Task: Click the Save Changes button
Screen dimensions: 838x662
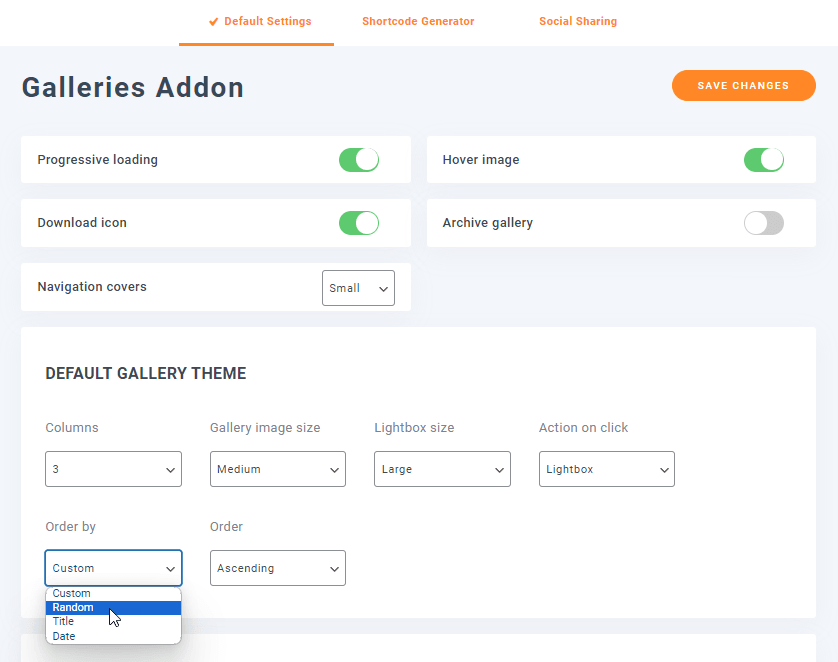Action: click(743, 86)
